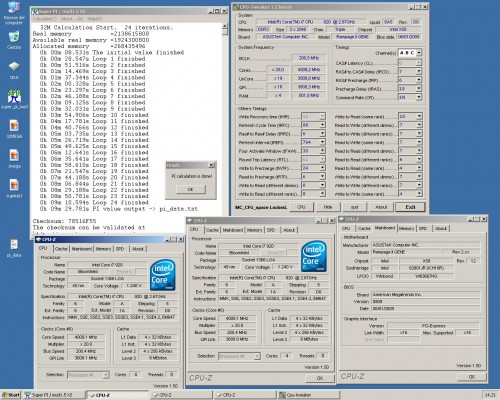Click the Exit button in CPU-Tweaker
The height and width of the screenshot is (400, 500).
coord(410,207)
